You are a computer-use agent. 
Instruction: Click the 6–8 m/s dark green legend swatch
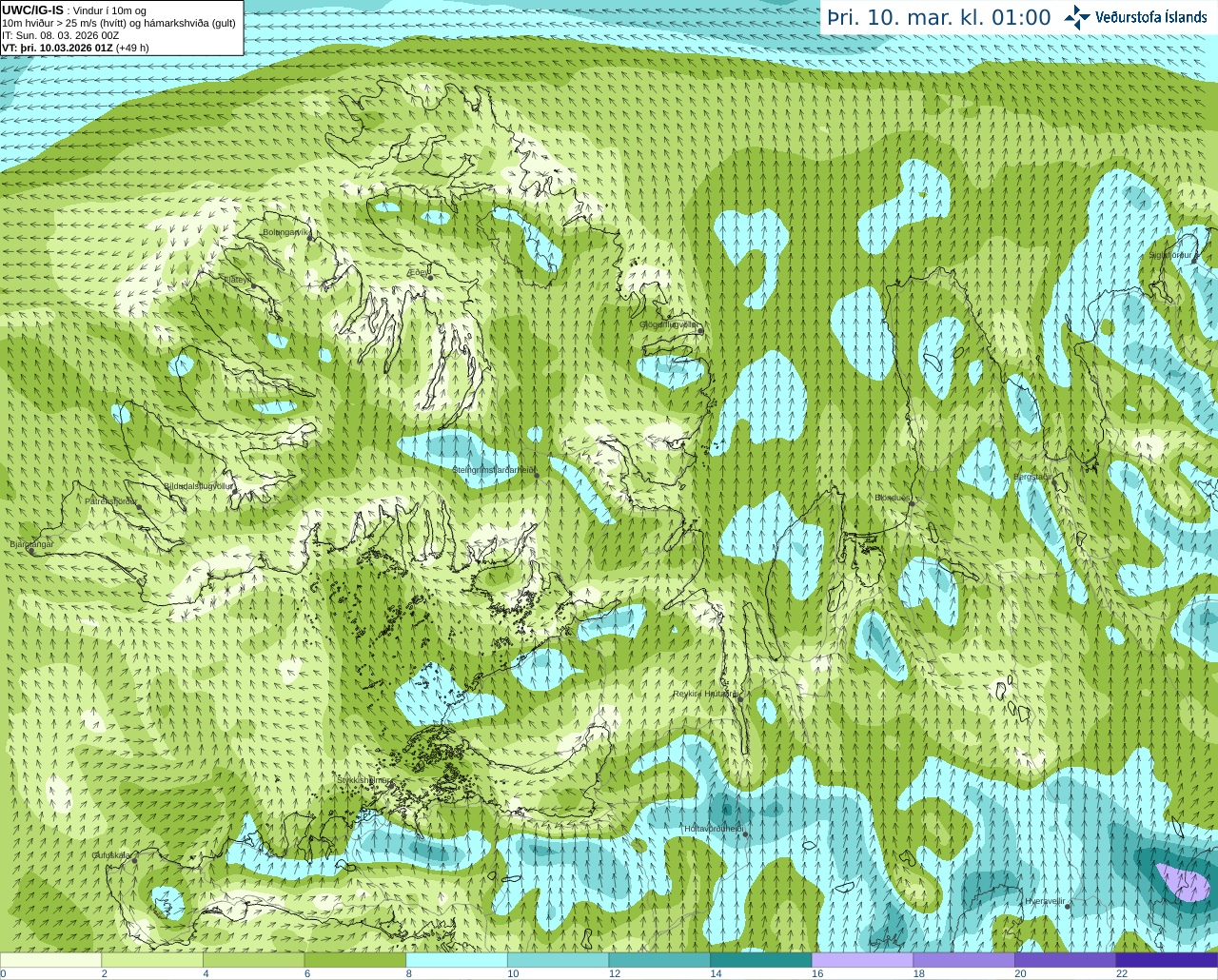(355, 960)
